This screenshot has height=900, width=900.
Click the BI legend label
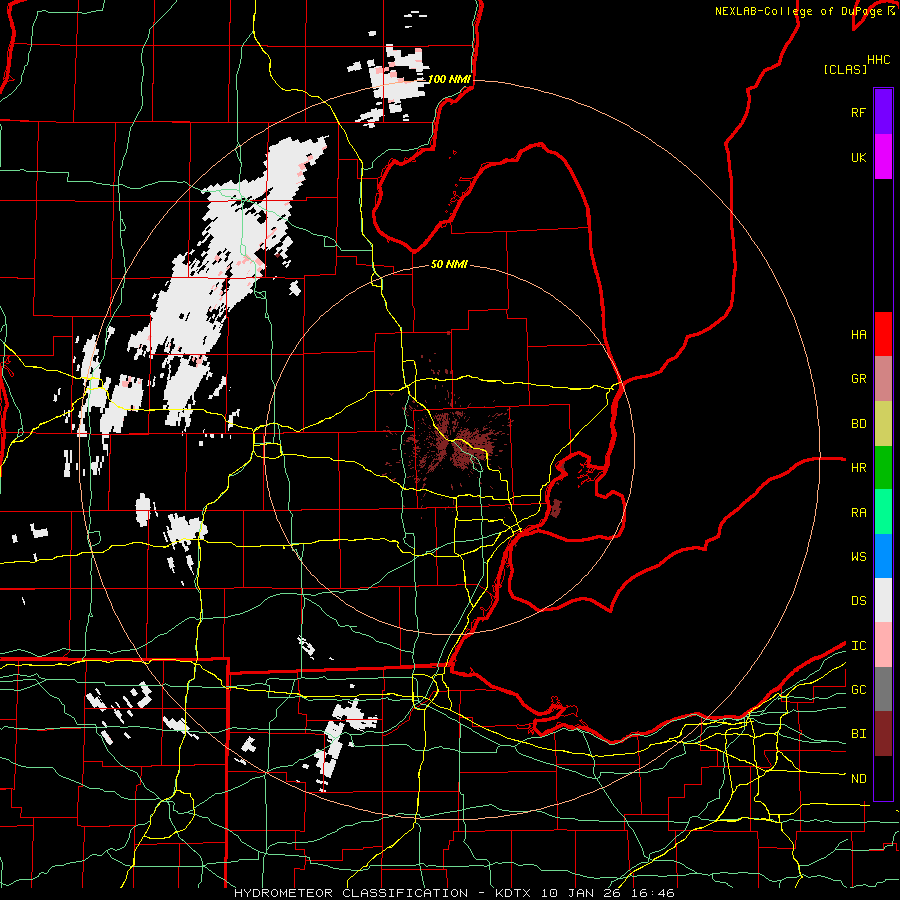(x=858, y=734)
